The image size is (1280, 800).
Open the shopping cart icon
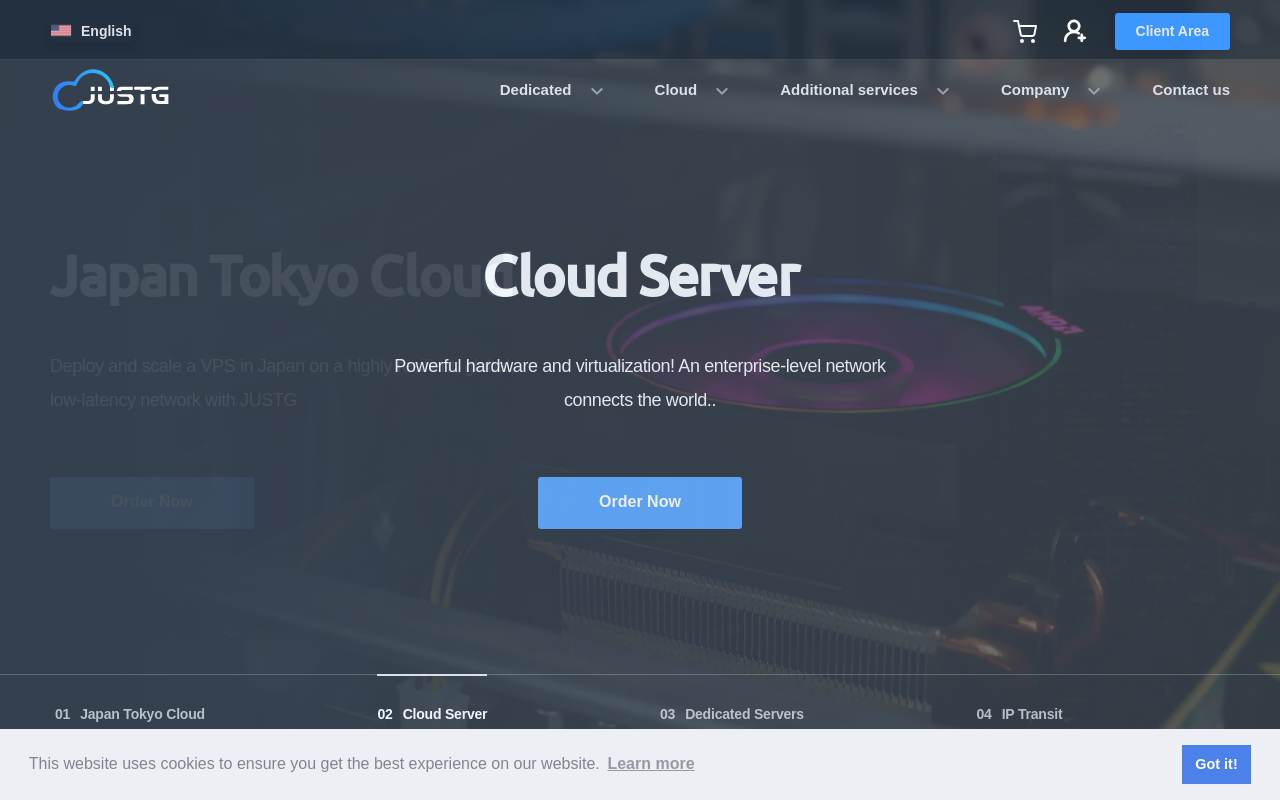click(x=1025, y=31)
